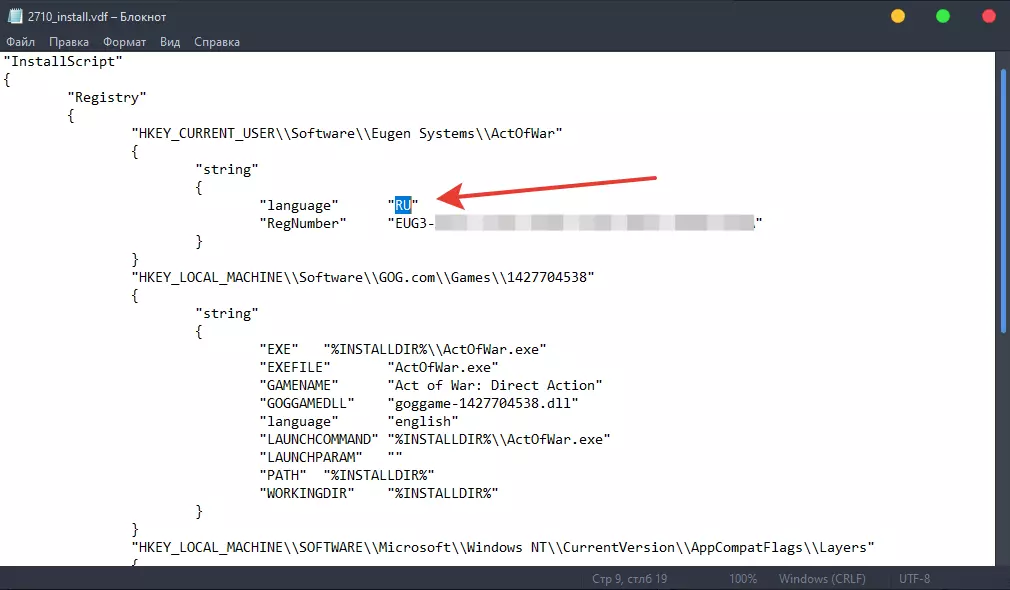Viewport: 1010px width, 590px height.
Task: Click the green maximize button
Action: click(943, 16)
